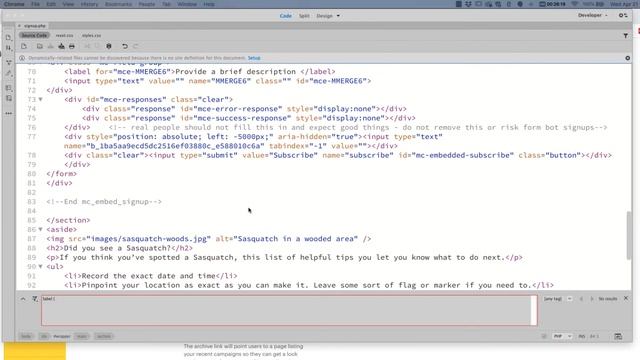Click the Dropbox icon in macOS menu bar
Viewport: 640px width, 360px height.
coord(468,4)
